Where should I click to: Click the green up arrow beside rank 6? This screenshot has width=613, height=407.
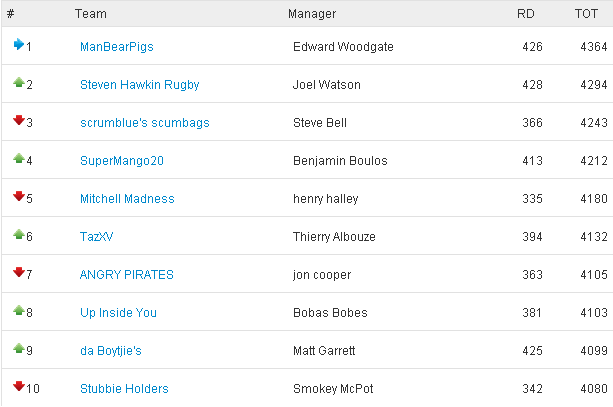point(19,234)
